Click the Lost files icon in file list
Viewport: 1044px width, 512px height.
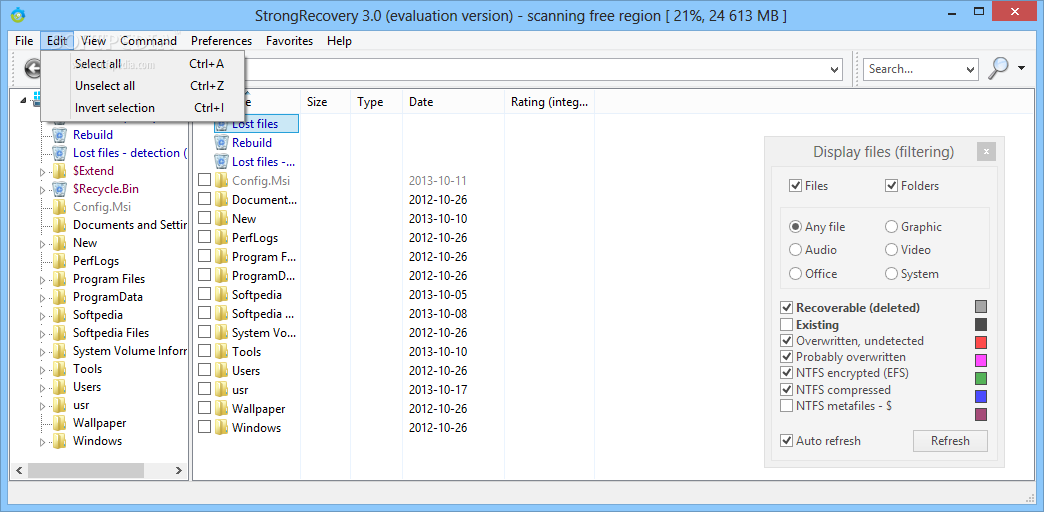[222, 124]
